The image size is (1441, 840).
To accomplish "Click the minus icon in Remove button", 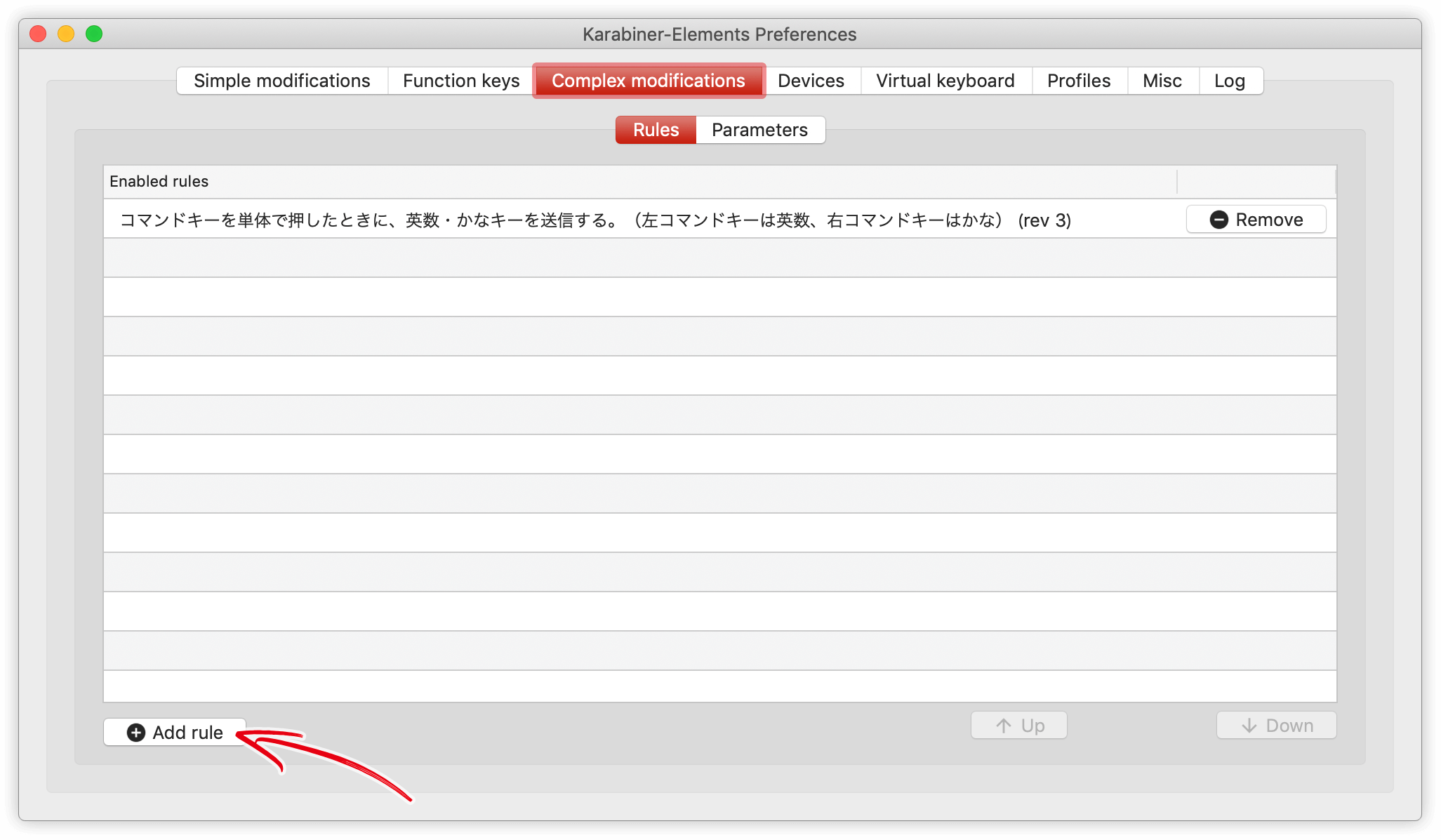I will (x=1219, y=220).
